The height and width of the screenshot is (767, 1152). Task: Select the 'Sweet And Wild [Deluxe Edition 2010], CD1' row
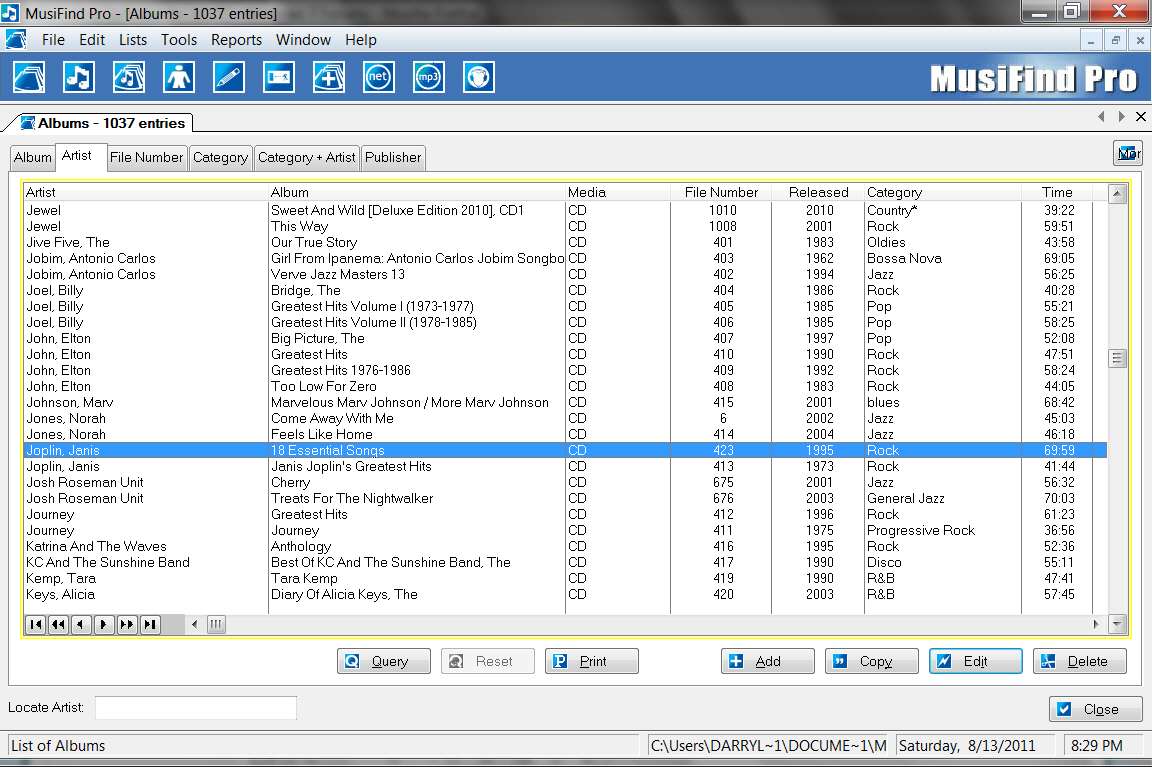click(564, 210)
